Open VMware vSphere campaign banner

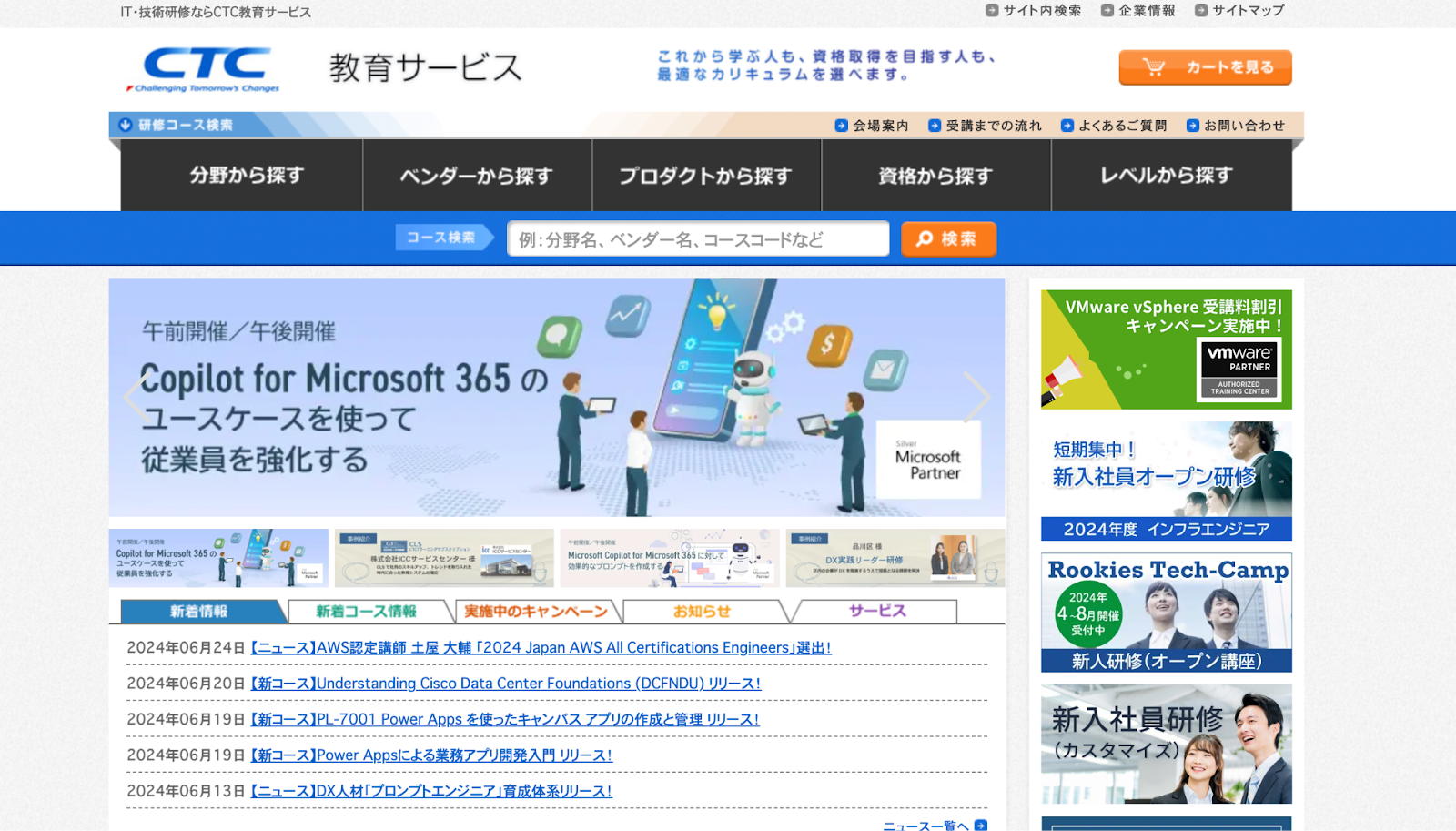click(1167, 350)
